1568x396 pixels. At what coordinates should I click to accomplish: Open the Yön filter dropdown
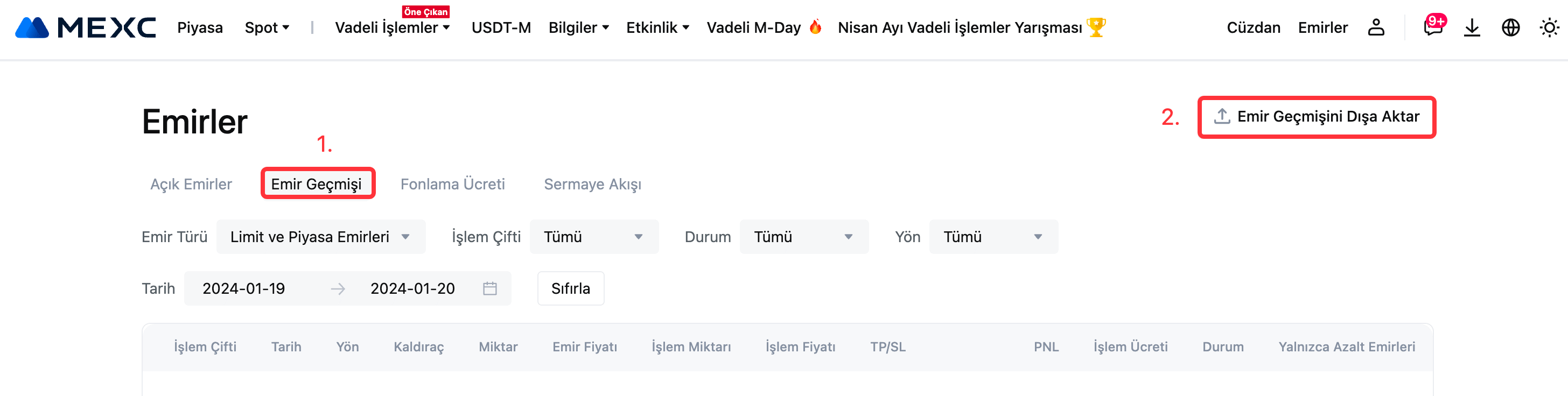coord(993,237)
